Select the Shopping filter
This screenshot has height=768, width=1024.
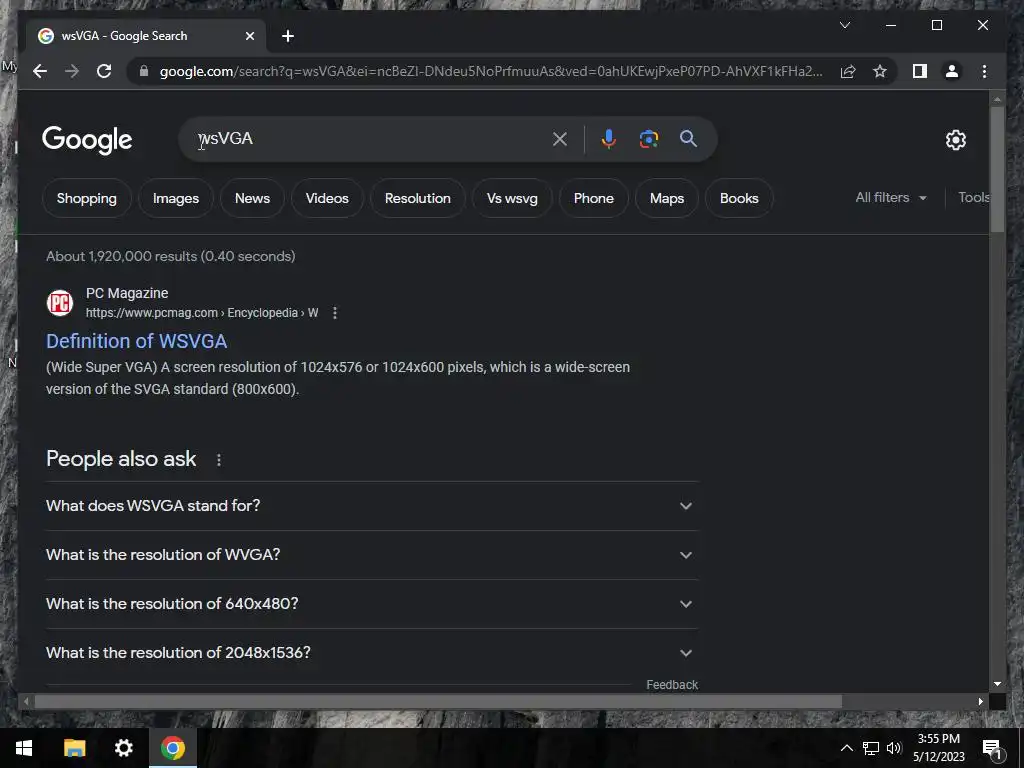(86, 198)
